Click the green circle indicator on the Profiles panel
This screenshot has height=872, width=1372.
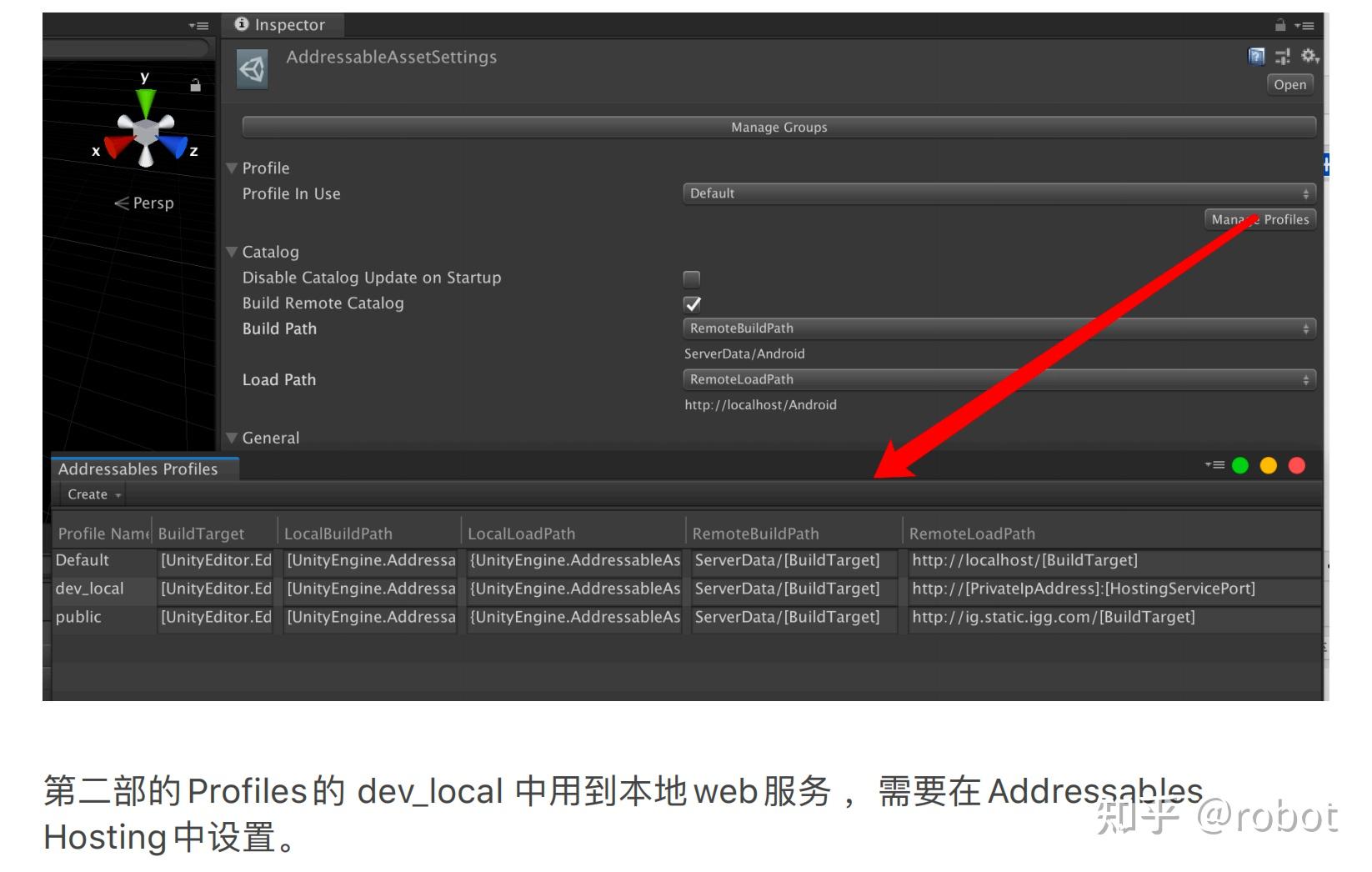pos(1239,465)
